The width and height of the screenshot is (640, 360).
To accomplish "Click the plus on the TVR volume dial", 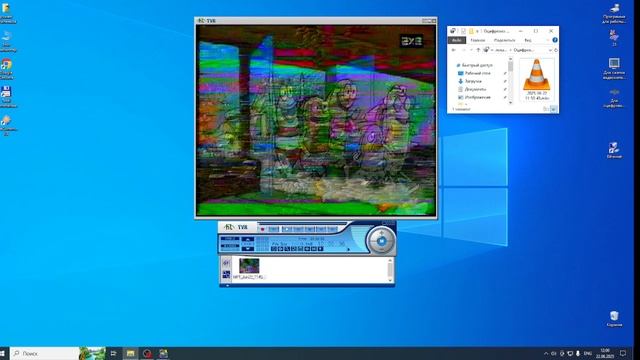I will click(x=381, y=233).
